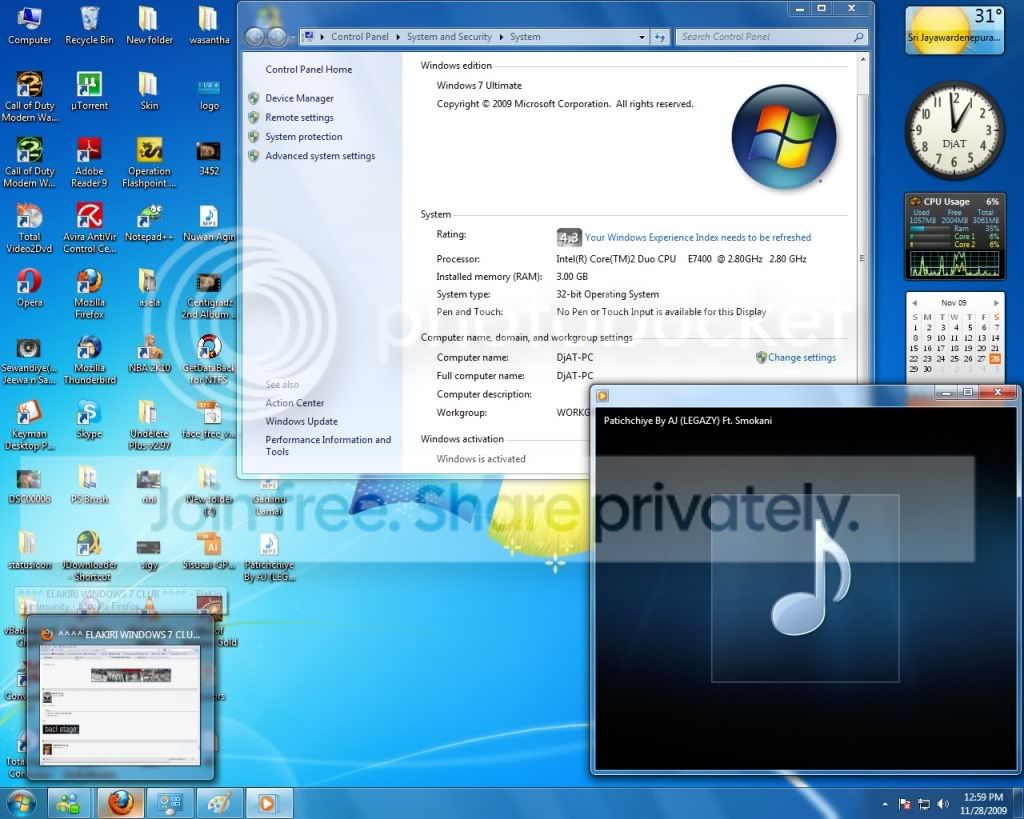Open Action Center under See also
The image size is (1024, 819).
295,403
